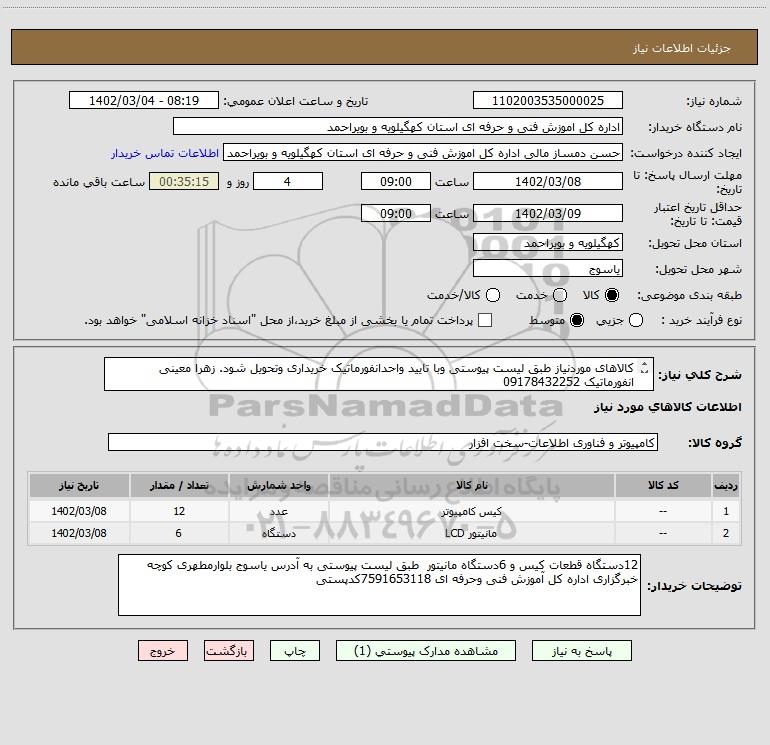
Task: Click the remaining time field 00:35:15
Action: click(x=184, y=181)
